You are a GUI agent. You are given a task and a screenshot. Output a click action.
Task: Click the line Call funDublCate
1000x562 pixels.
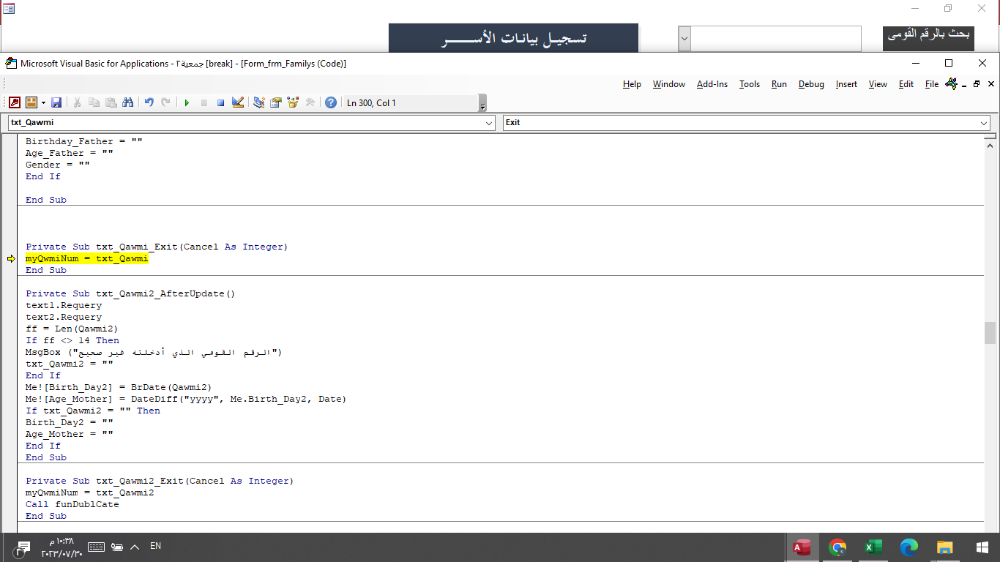click(72, 504)
